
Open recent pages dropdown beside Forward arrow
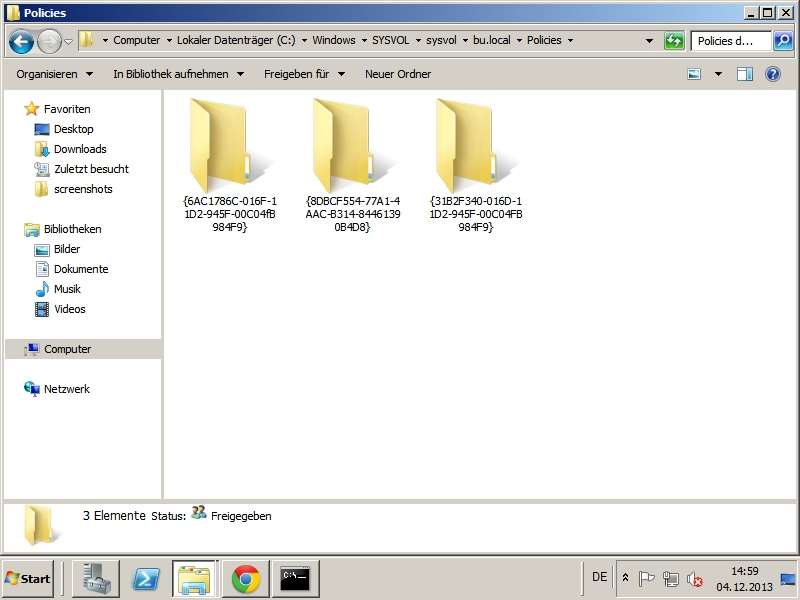(68, 41)
